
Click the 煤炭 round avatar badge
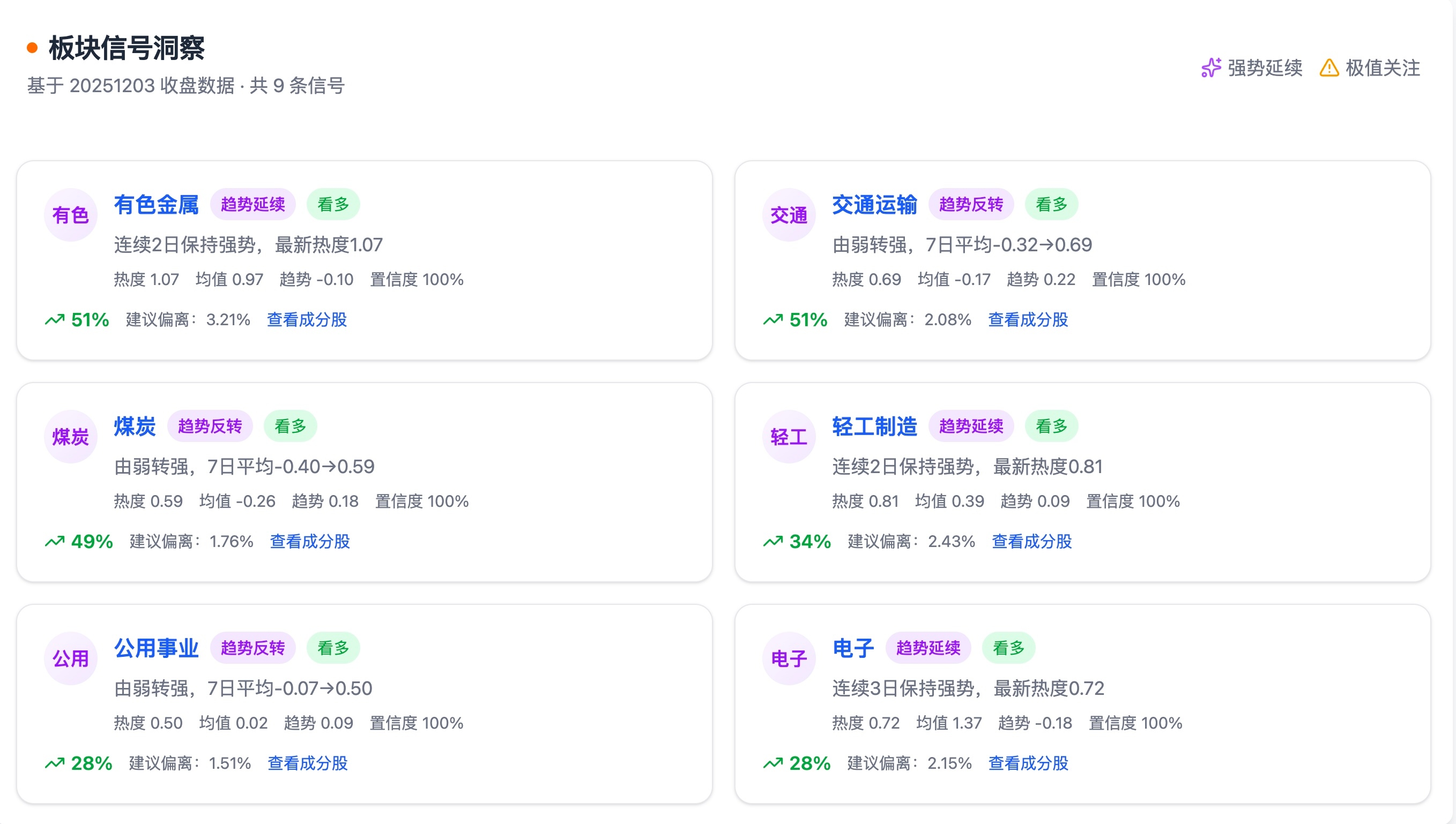point(71,437)
